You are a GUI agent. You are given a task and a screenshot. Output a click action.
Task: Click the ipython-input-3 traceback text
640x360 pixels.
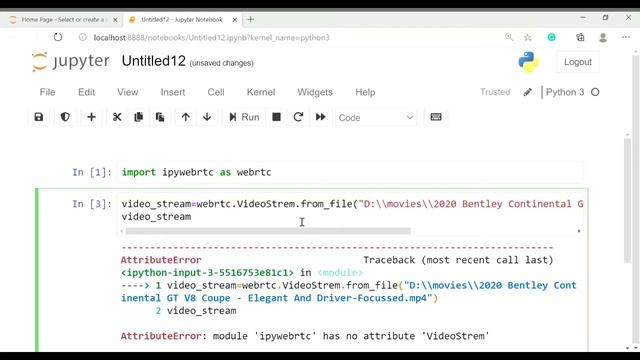pyautogui.click(x=207, y=273)
